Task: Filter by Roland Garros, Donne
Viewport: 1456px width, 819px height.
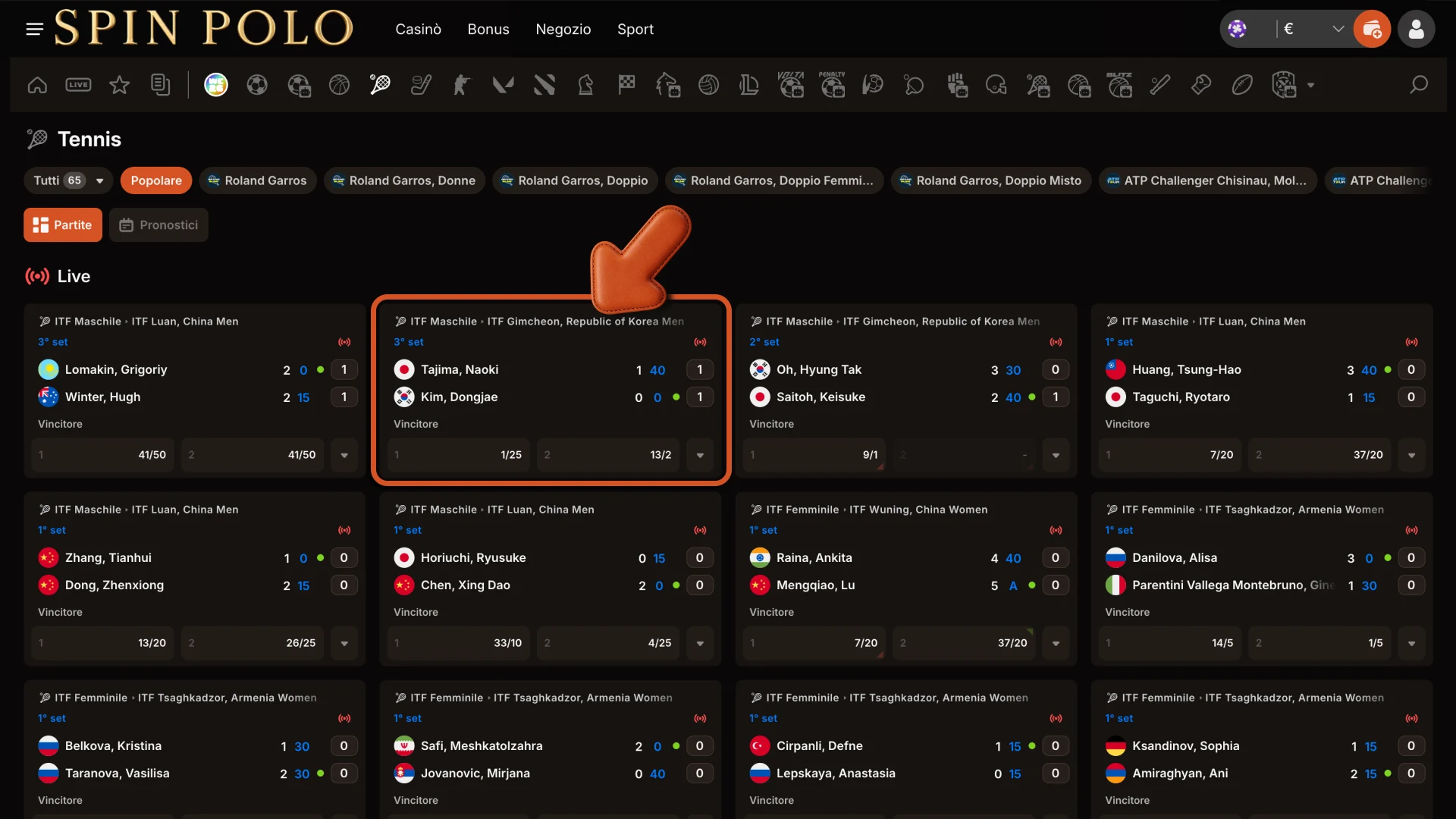Action: 404,180
